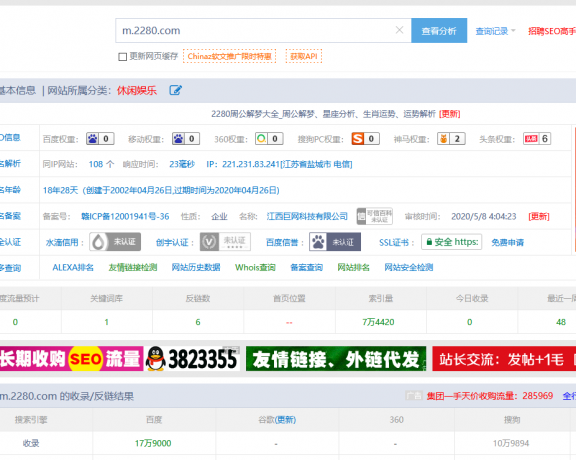
Task: Open ICP record 赣ICP备12001941号-36
Action: (125, 216)
